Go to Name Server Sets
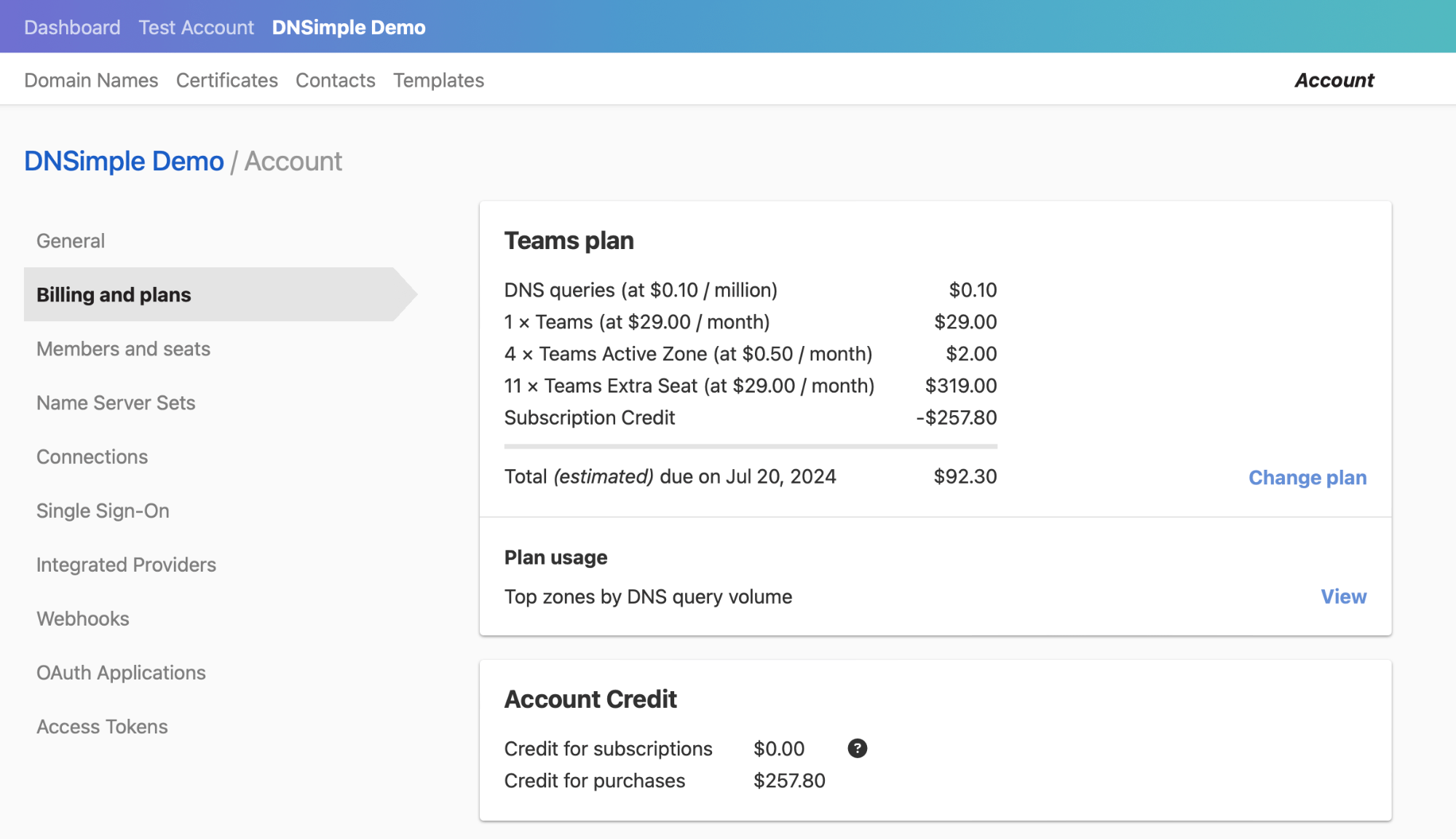The image size is (1456, 839). tap(116, 403)
